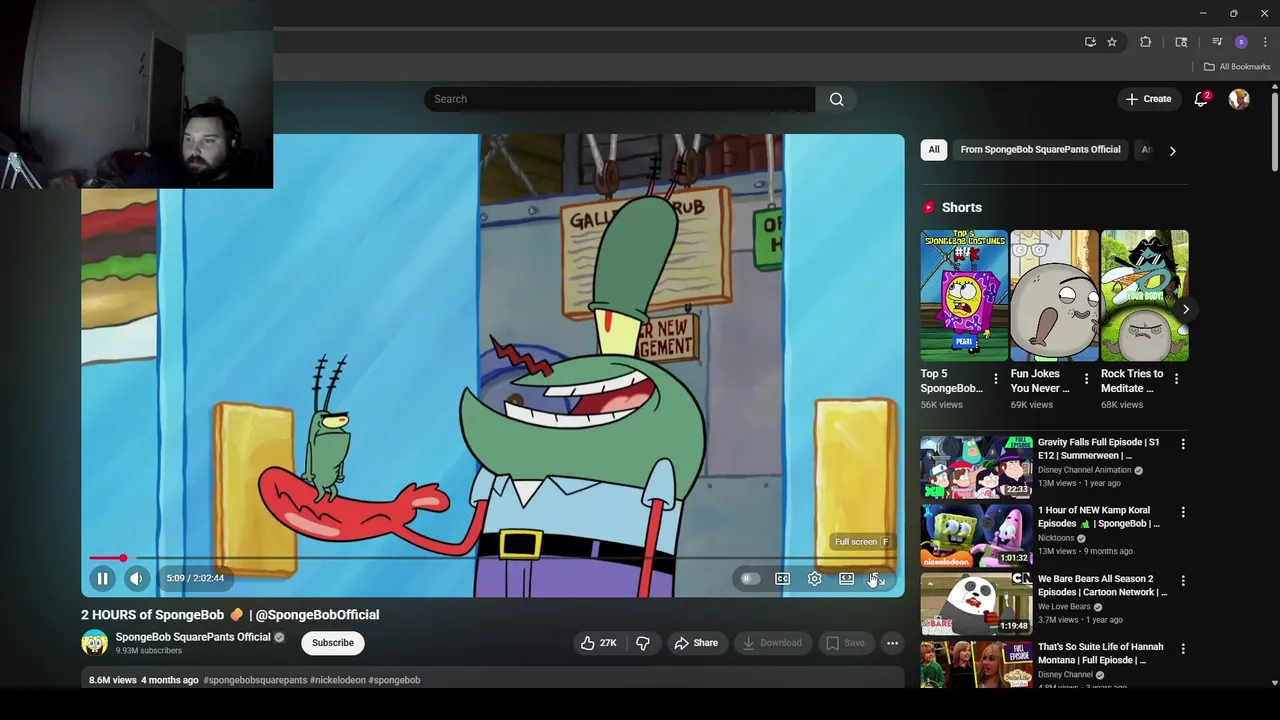Open #nickelodeon hashtag
The image size is (1280, 720).
pyautogui.click(x=338, y=680)
